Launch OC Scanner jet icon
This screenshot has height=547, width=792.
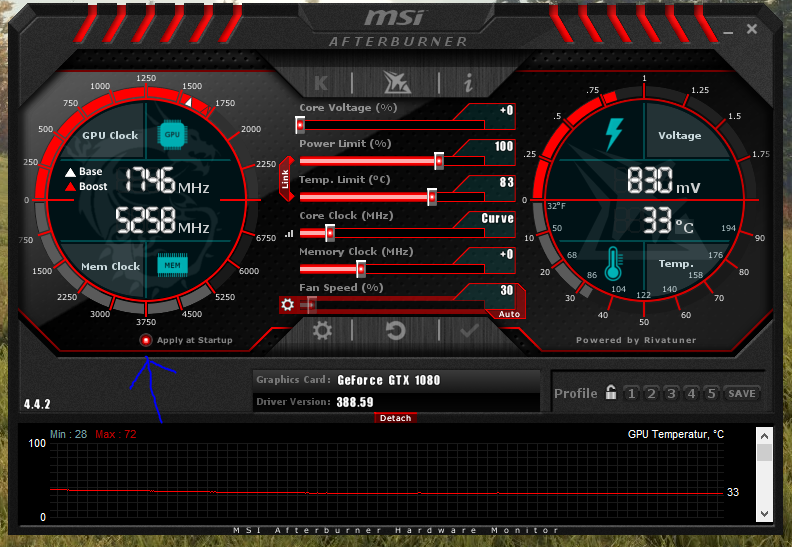click(x=397, y=82)
